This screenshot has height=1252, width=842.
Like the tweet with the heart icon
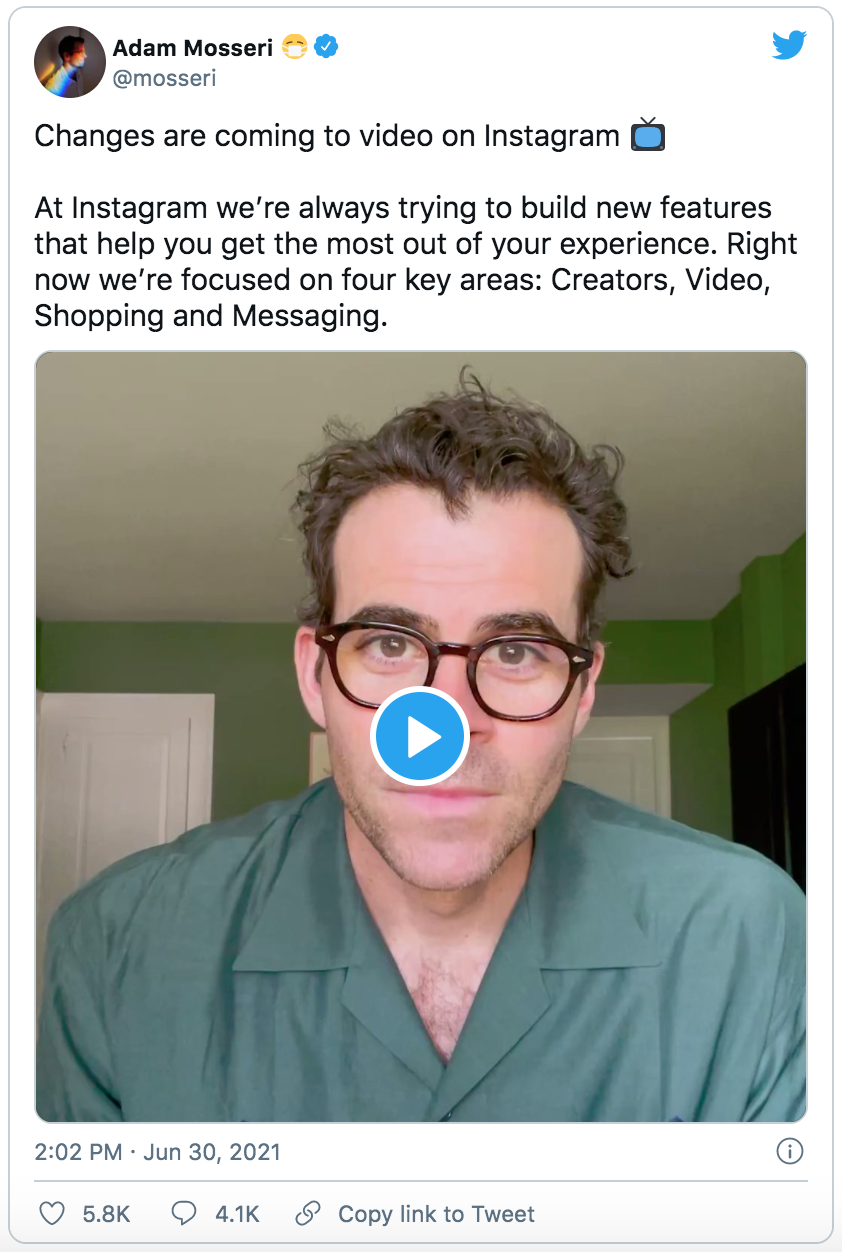52,1214
